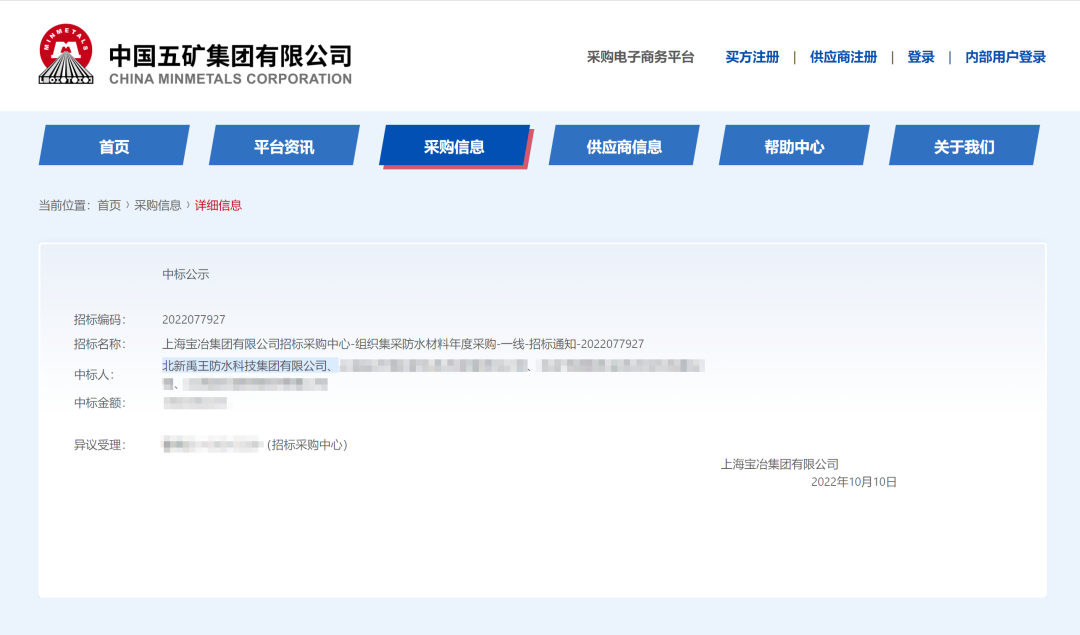Click the highlighted 北新禹王防水科技集团有限公司 text
This screenshot has width=1080, height=635.
coord(249,366)
